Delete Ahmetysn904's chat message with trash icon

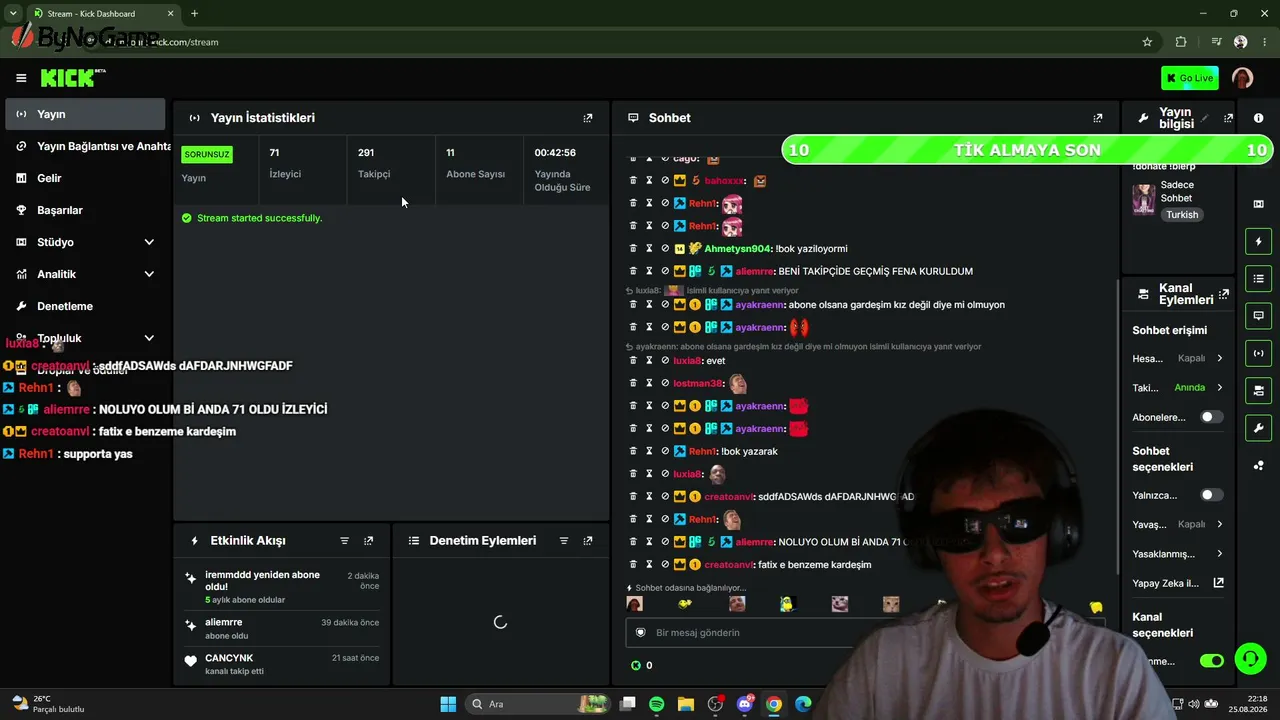633,248
